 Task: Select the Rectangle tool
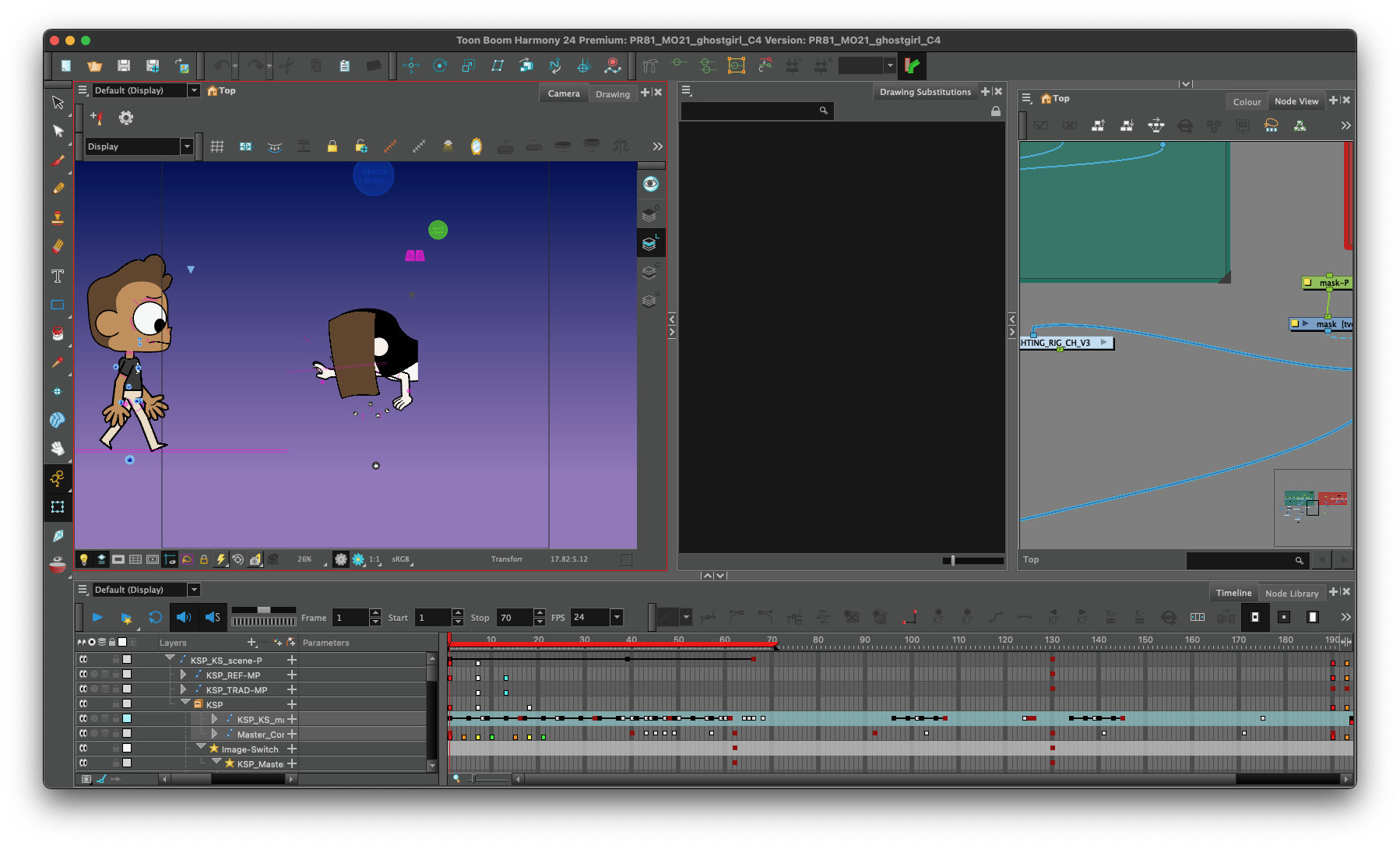click(x=58, y=305)
